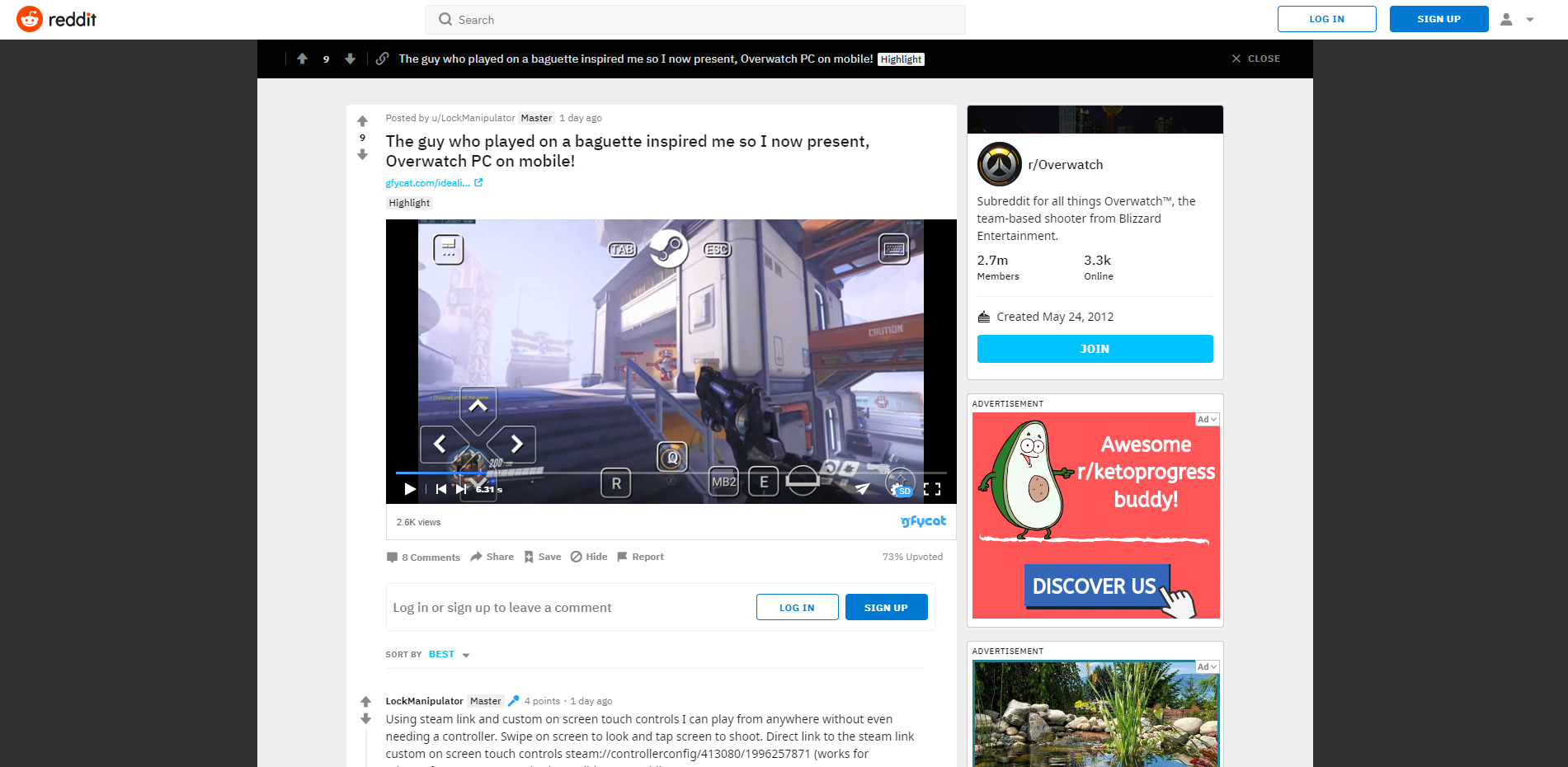The image size is (1568, 767).
Task: Hide the post
Action: pos(589,557)
